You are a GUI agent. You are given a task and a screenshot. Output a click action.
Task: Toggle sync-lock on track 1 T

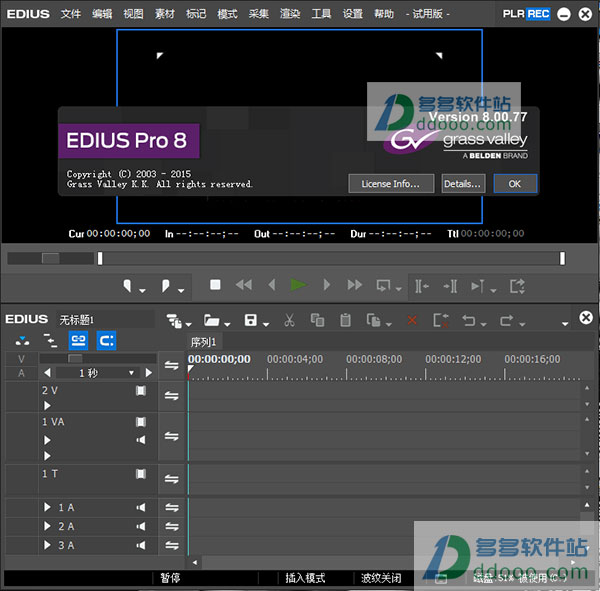coord(171,479)
